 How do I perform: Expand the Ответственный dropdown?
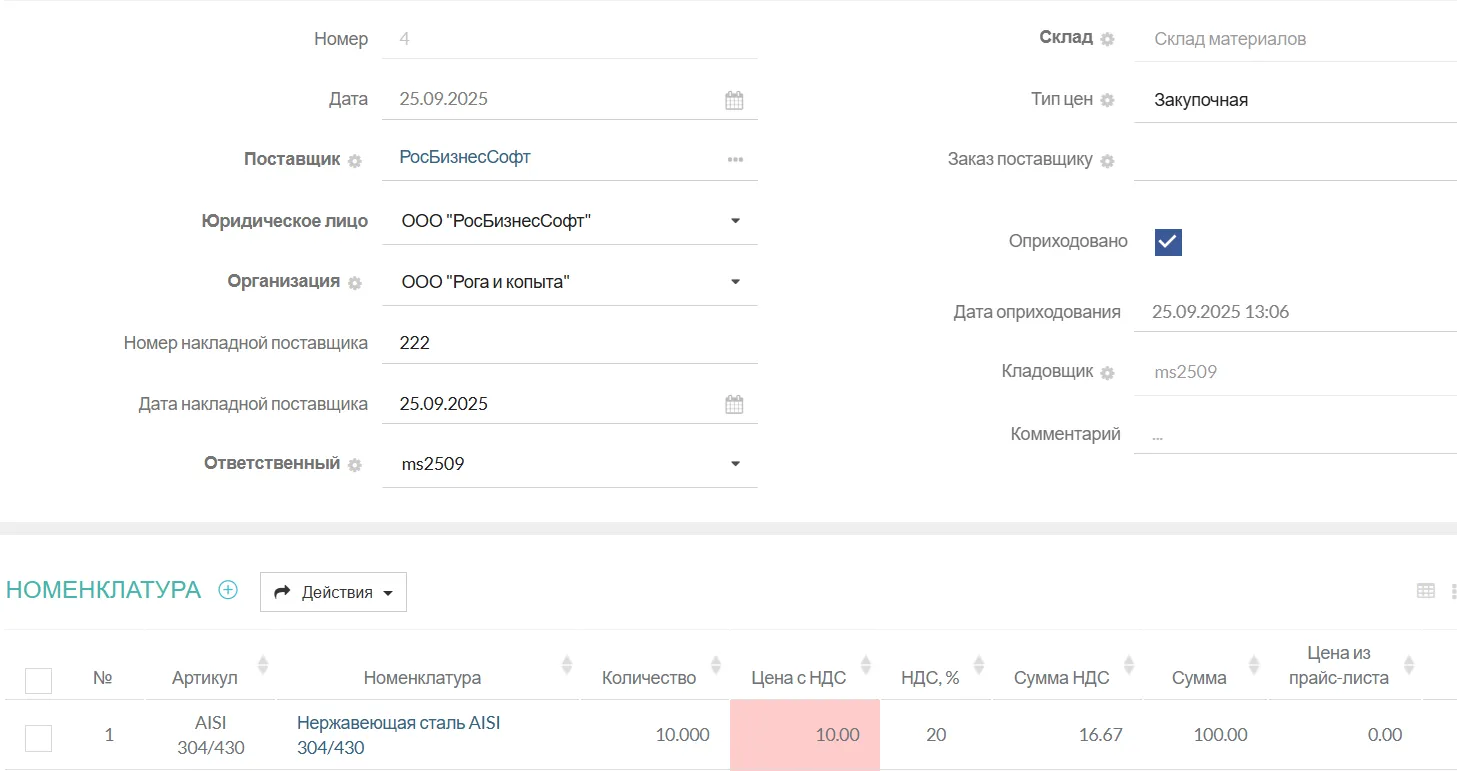pos(735,464)
